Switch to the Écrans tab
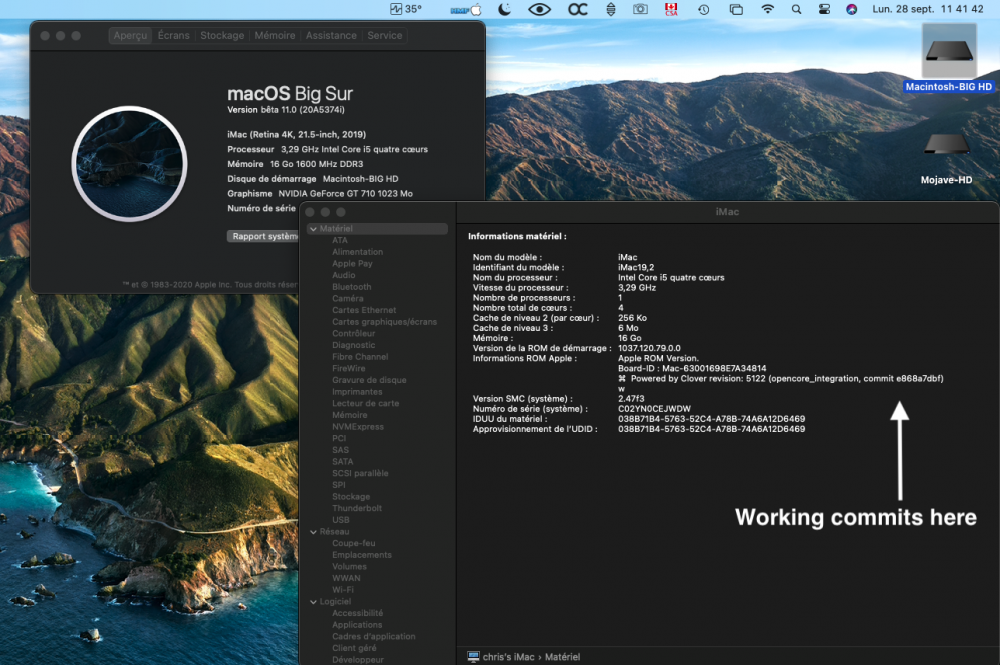Viewport: 1000px width, 665px height. point(173,36)
